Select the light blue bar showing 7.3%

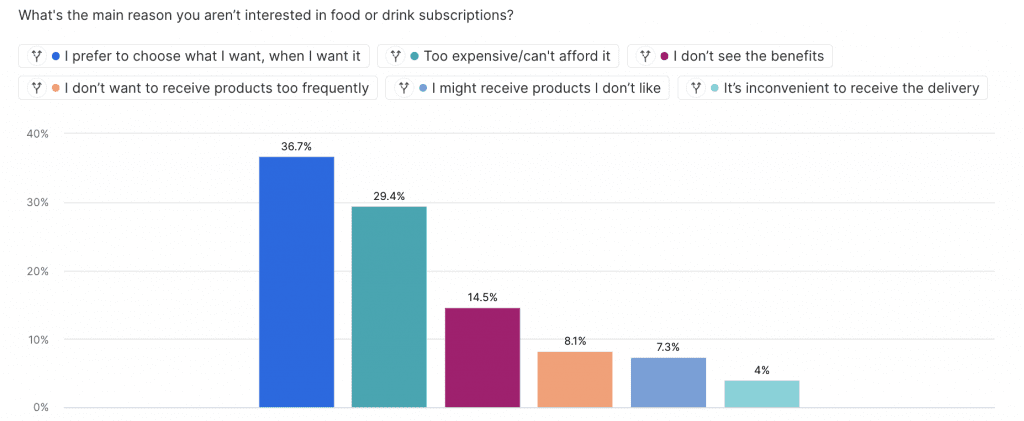(x=668, y=383)
